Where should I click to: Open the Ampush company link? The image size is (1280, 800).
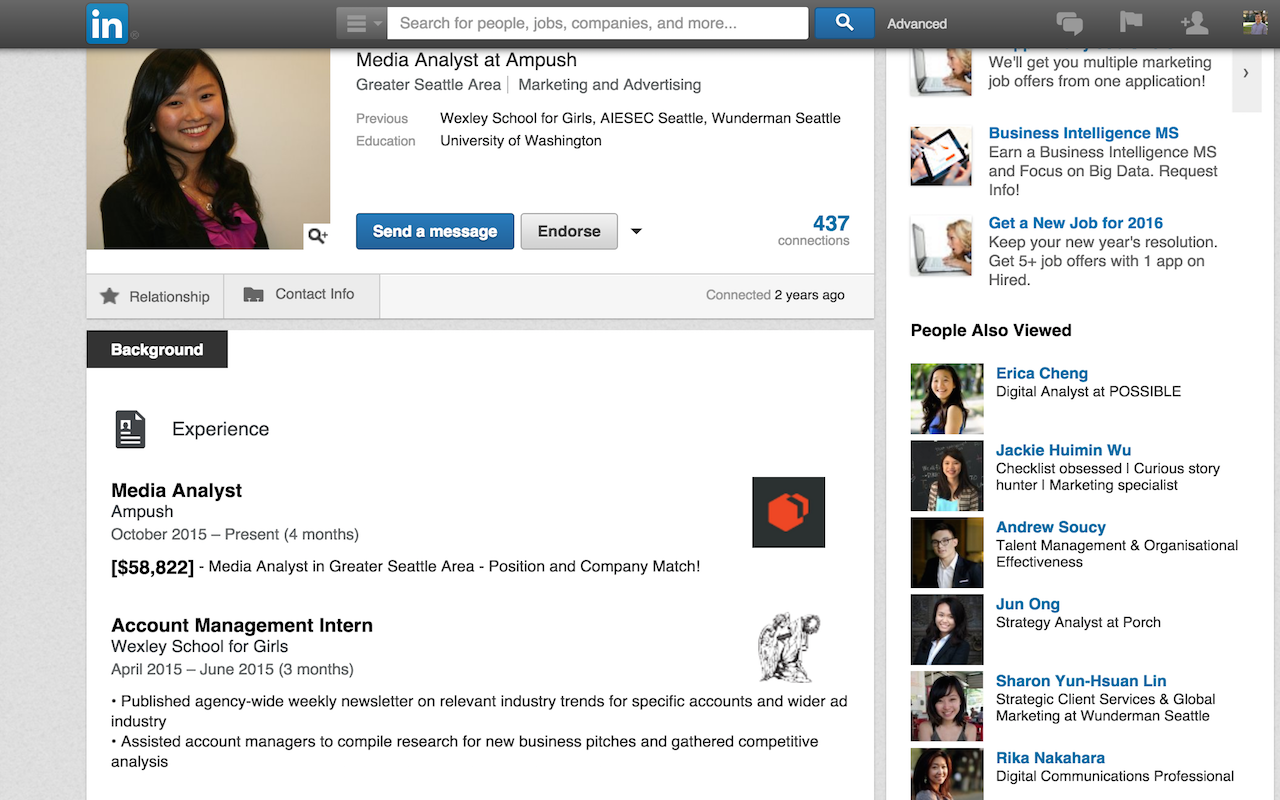coord(142,511)
